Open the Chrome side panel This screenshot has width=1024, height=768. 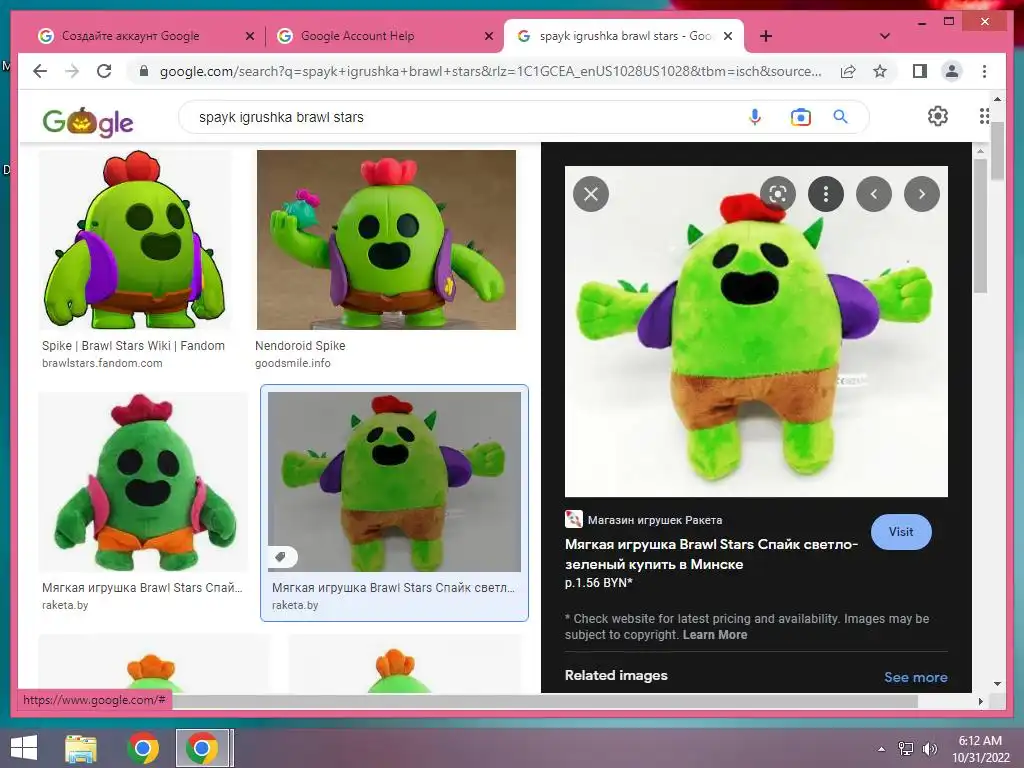coord(920,71)
